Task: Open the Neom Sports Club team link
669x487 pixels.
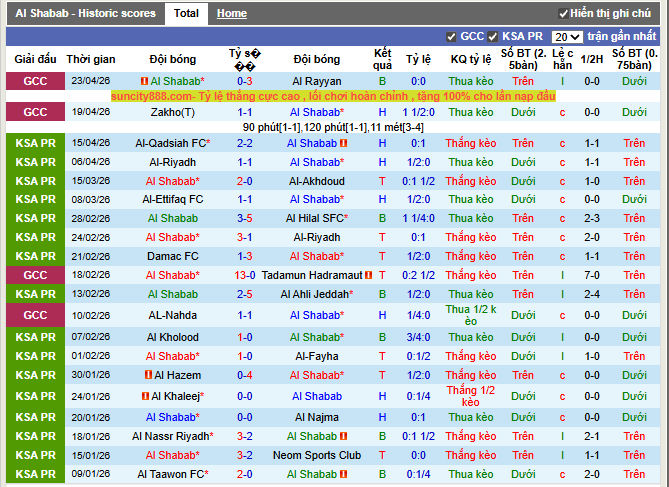Action: pos(316,455)
